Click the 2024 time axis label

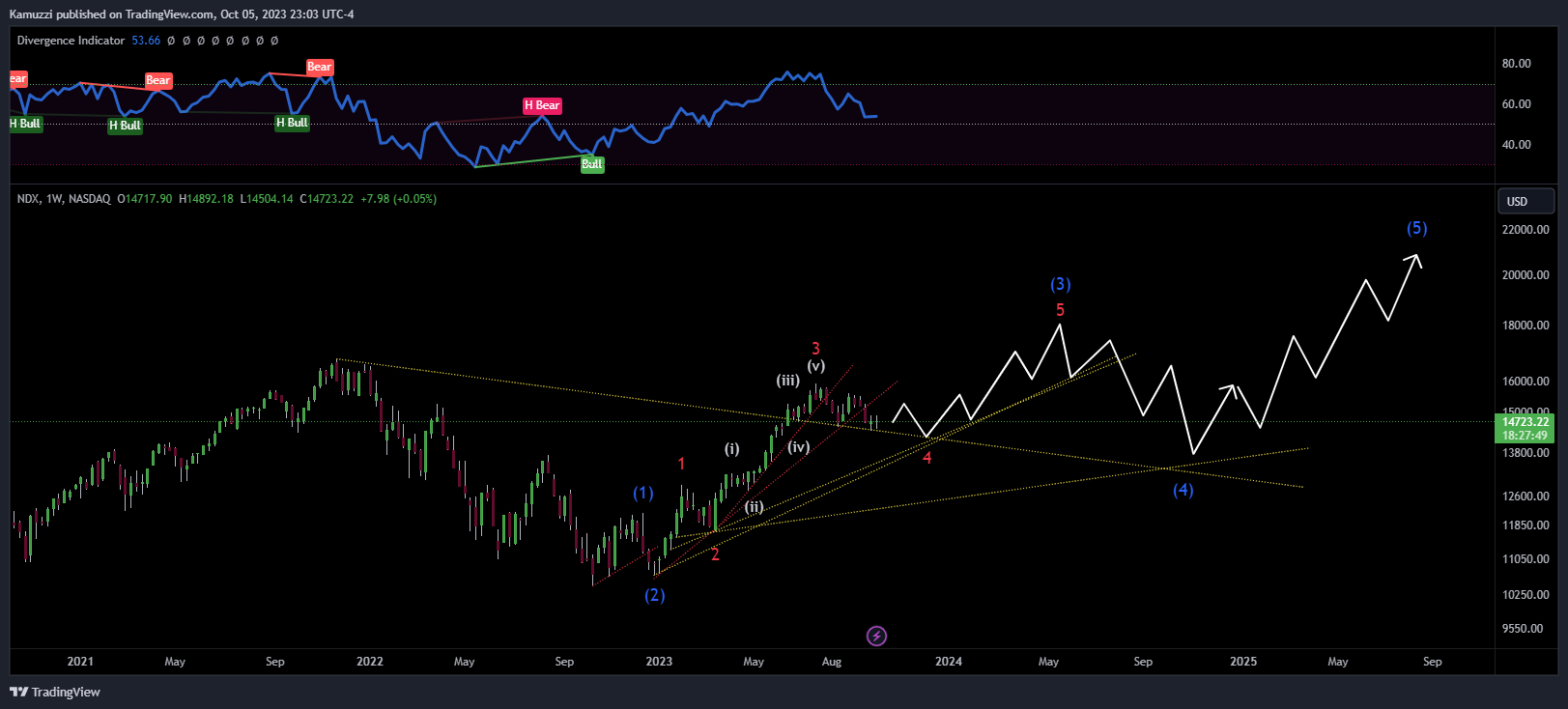[x=949, y=662]
